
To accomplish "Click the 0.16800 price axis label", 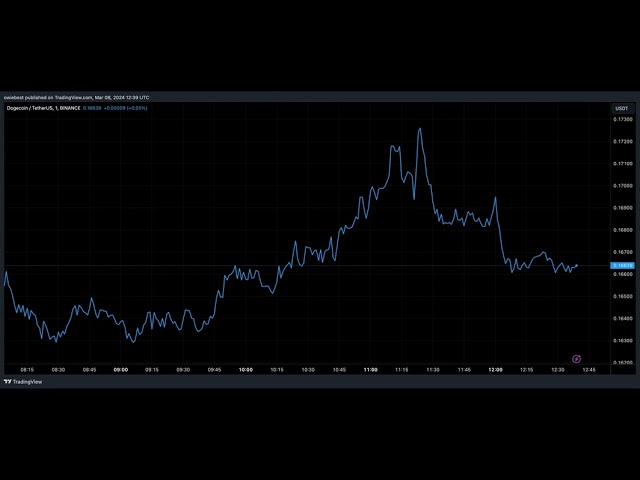I will 621,230.
